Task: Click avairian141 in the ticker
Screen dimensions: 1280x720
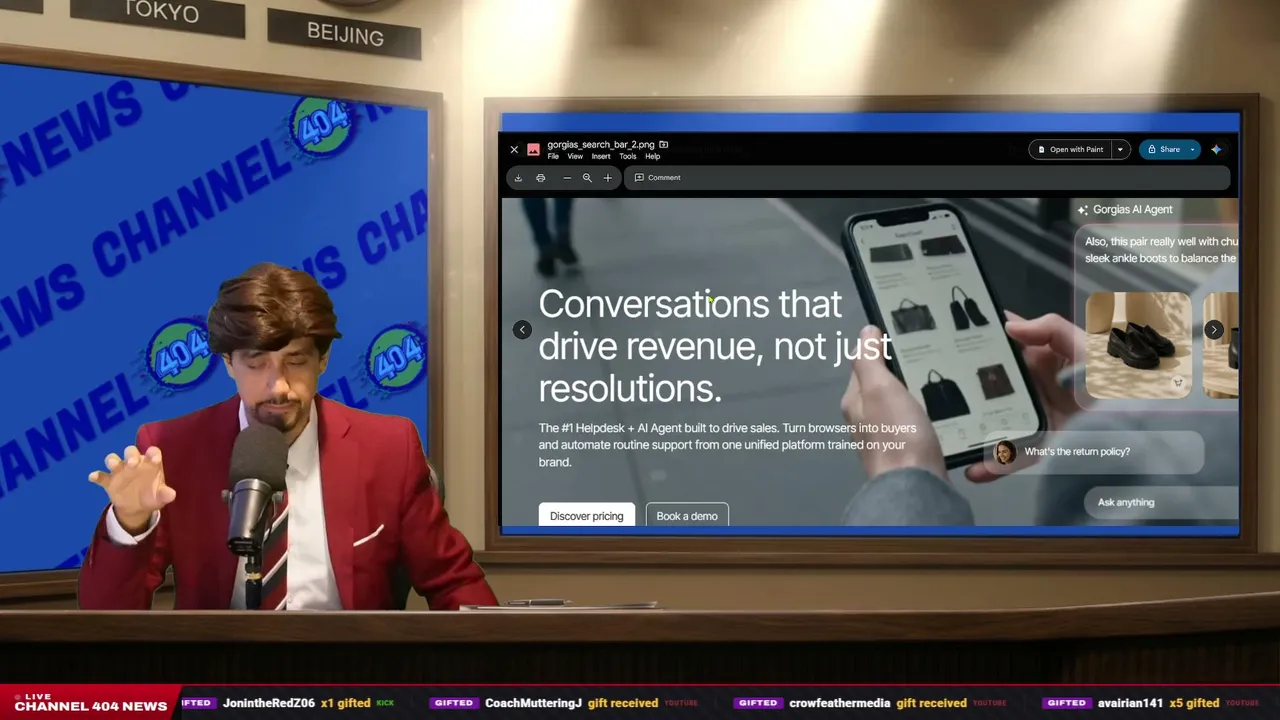Action: coord(1130,703)
